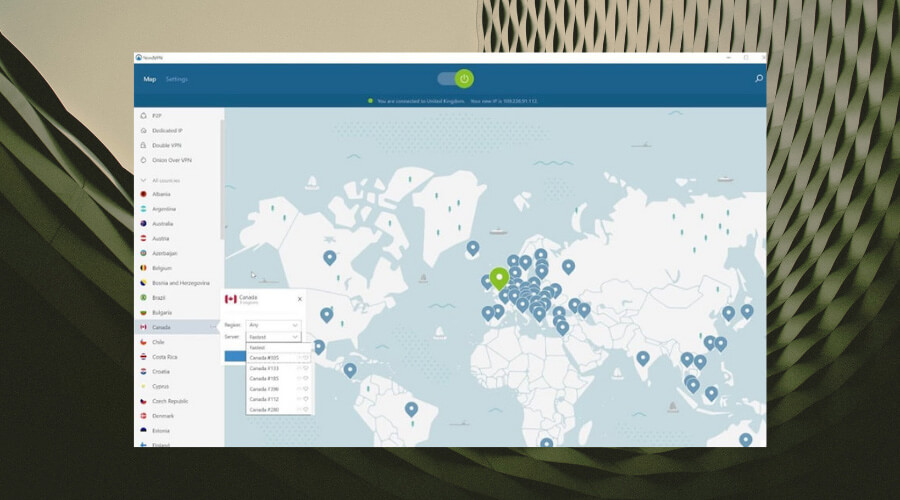Close the Canada server popup
The width and height of the screenshot is (900, 500).
[300, 298]
